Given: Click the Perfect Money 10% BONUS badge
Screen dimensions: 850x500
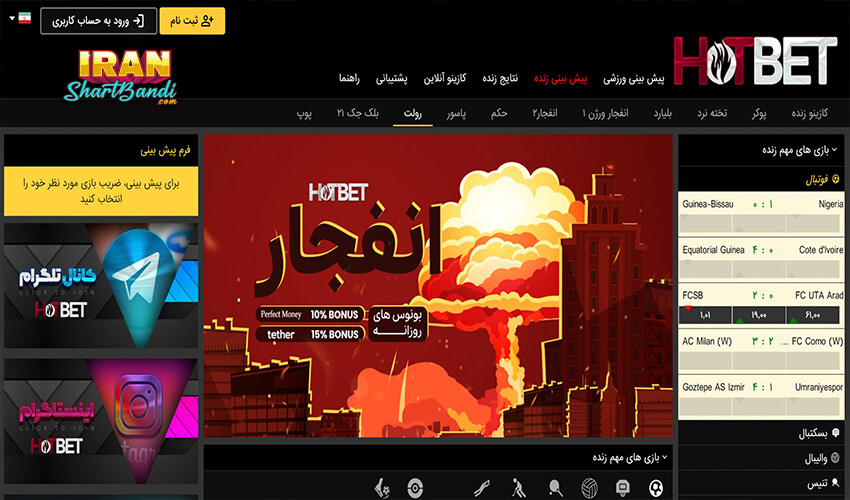Looking at the screenshot, I should pyautogui.click(x=310, y=315).
